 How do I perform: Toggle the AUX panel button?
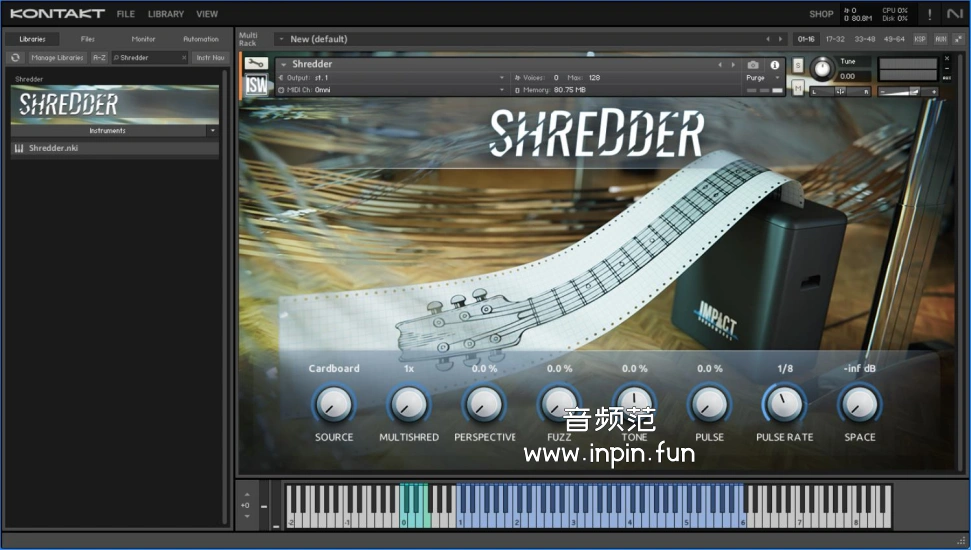coord(941,39)
